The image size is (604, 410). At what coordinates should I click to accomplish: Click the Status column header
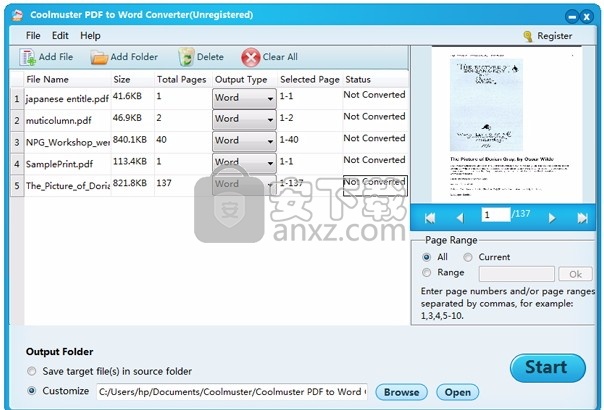pyautogui.click(x=375, y=79)
